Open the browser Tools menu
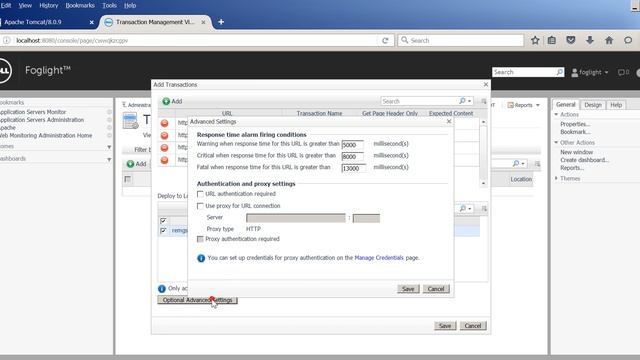Image resolution: width=640 pixels, height=360 pixels. (109, 5)
